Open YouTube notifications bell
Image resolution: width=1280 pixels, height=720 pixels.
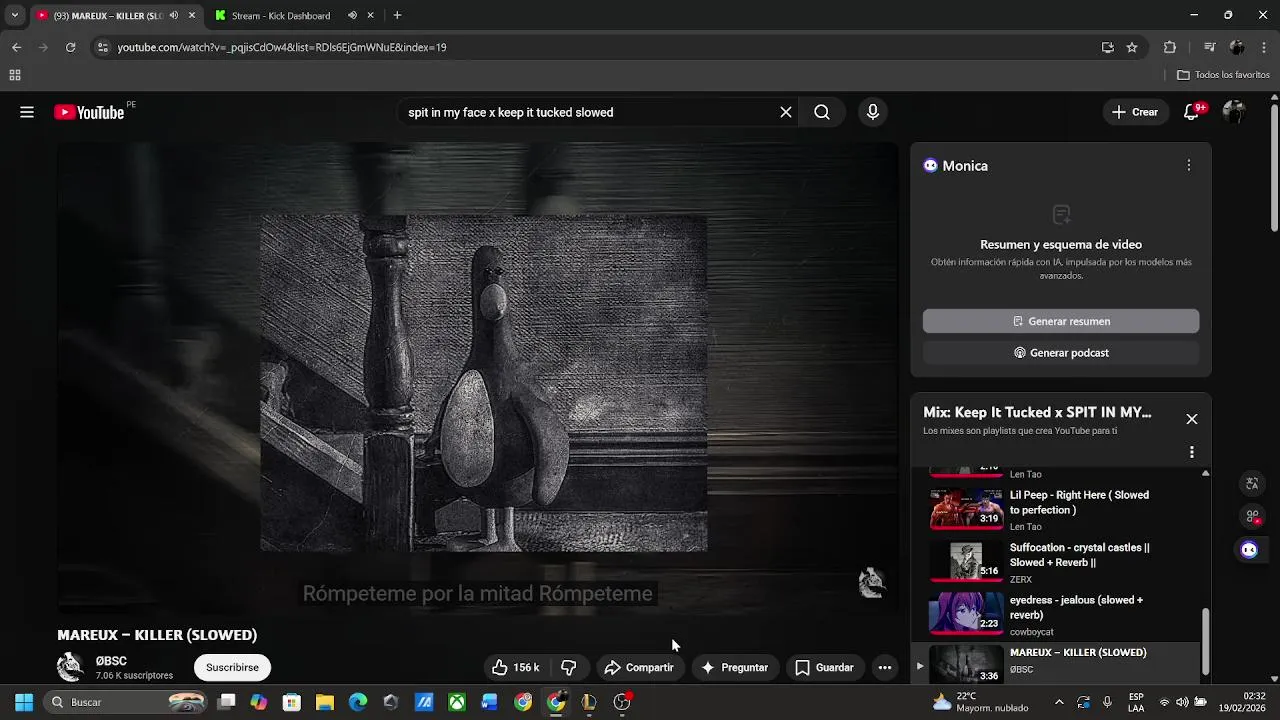[x=1192, y=112]
